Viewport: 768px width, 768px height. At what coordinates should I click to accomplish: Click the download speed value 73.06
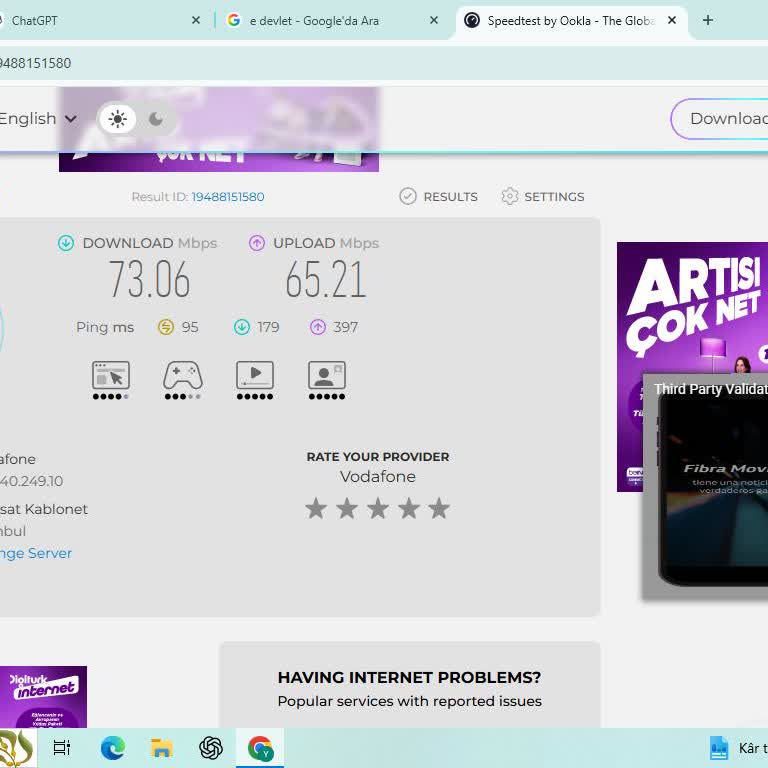[149, 279]
